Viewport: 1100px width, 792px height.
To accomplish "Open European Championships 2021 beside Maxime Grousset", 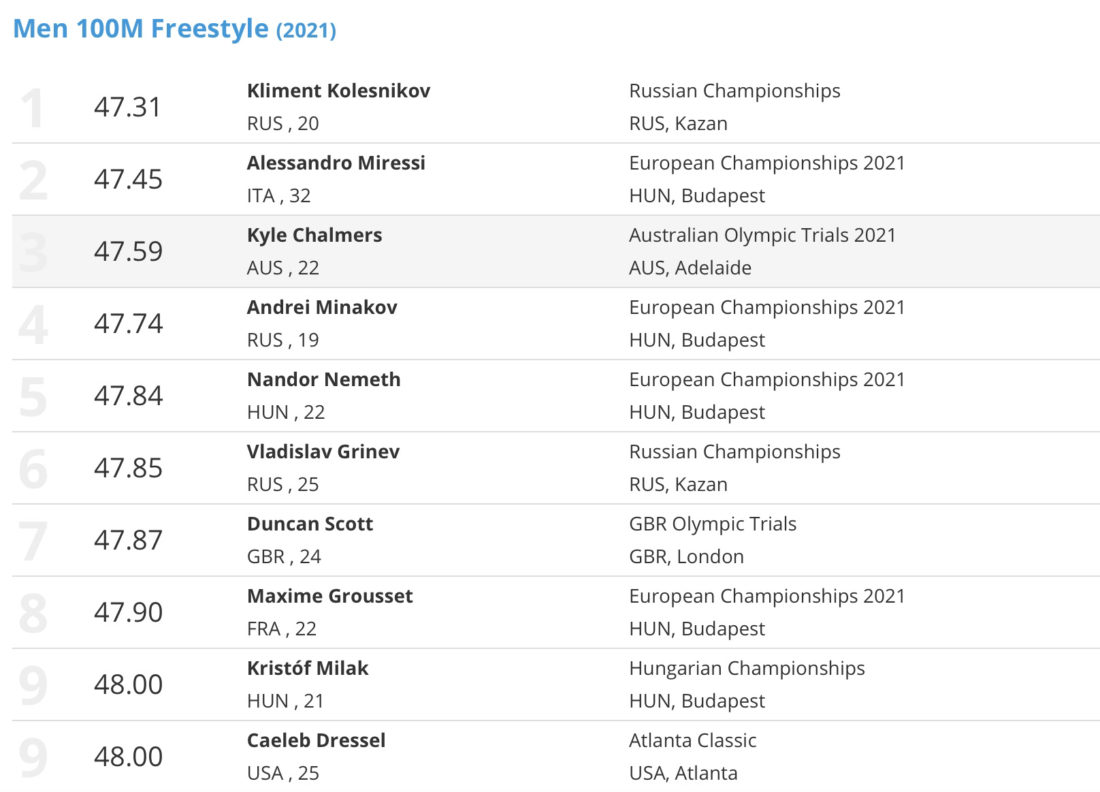I will (x=767, y=596).
